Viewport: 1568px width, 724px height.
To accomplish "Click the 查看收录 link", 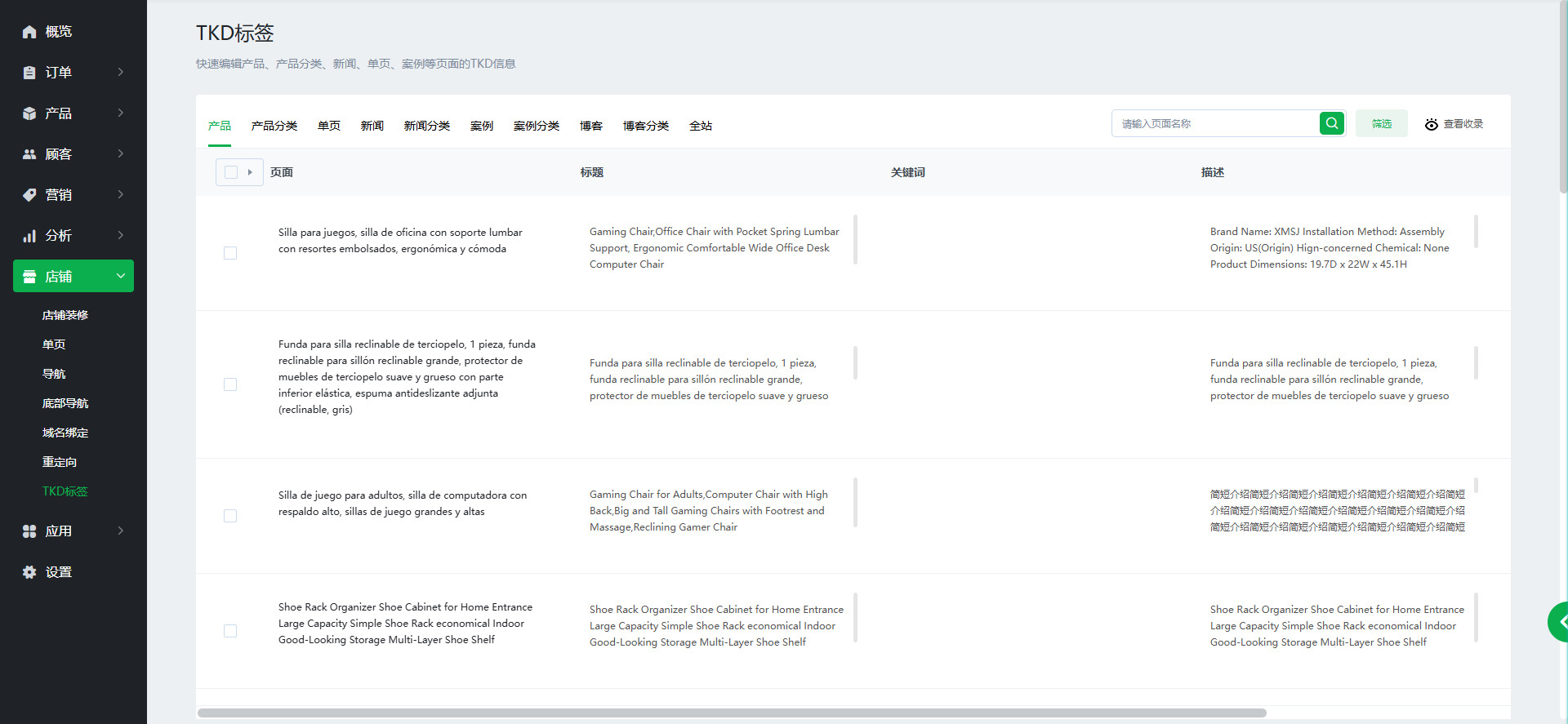I will pyautogui.click(x=1454, y=124).
